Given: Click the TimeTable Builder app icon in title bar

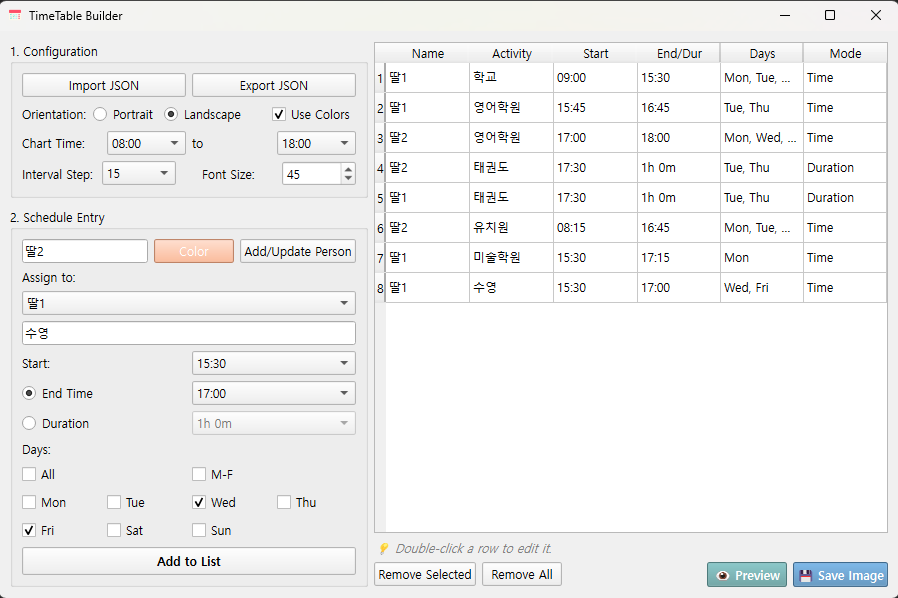Looking at the screenshot, I should coord(14,15).
